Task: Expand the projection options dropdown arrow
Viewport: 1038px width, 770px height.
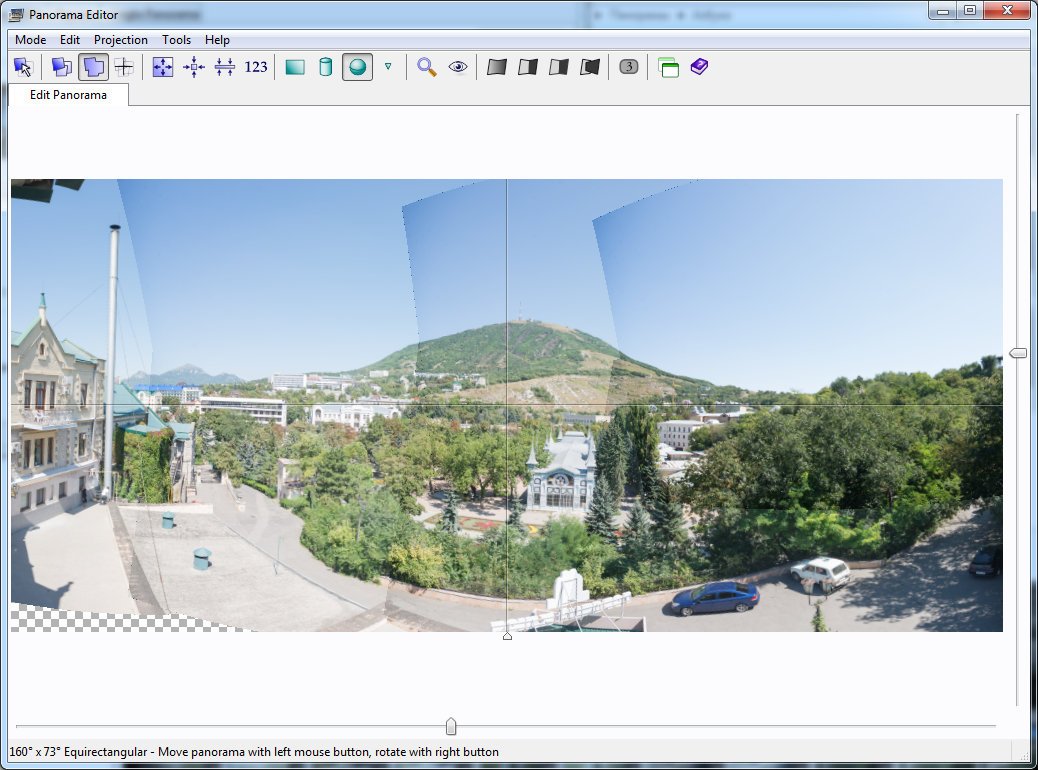Action: click(x=388, y=66)
